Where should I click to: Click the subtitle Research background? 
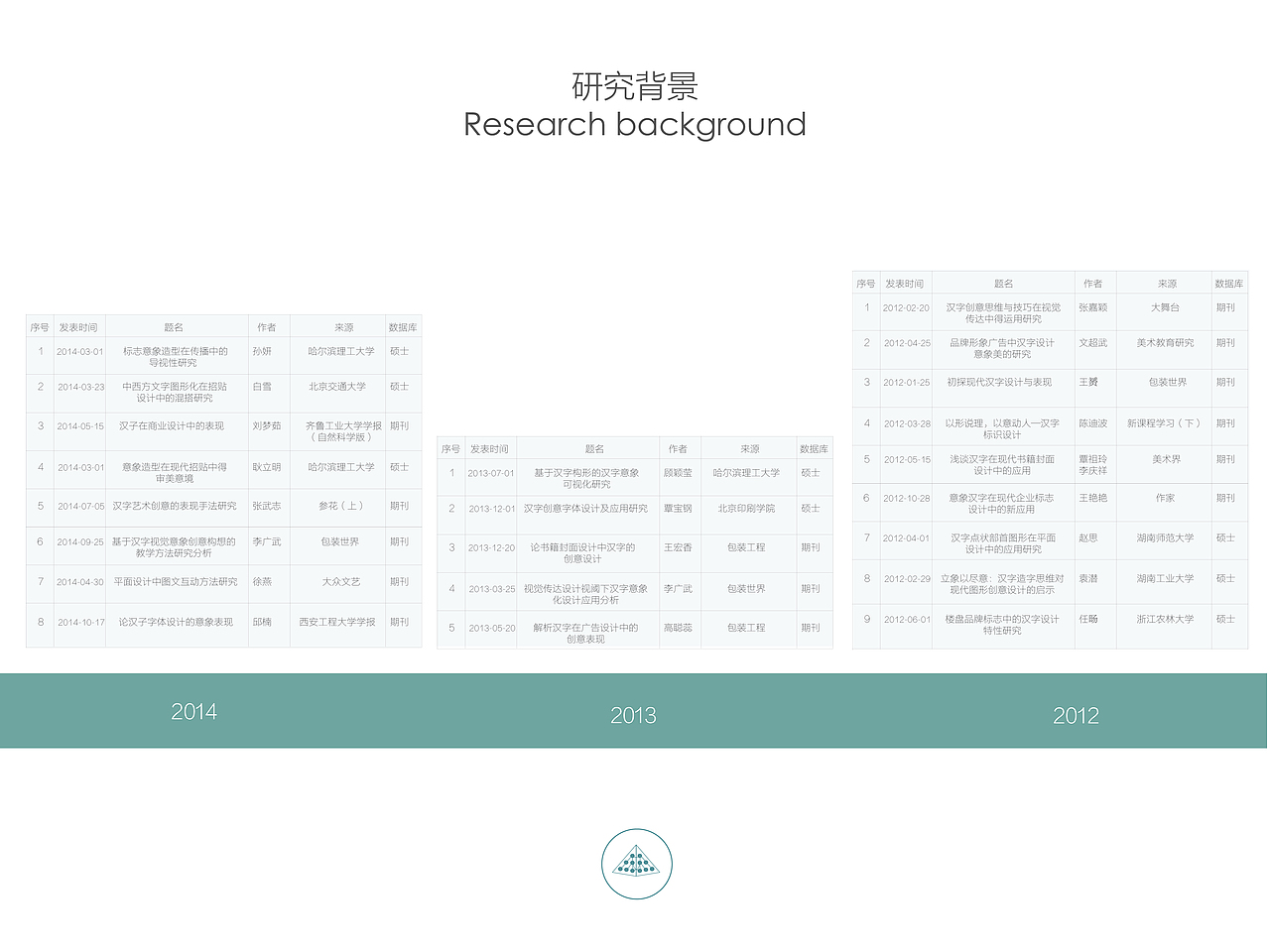(635, 125)
